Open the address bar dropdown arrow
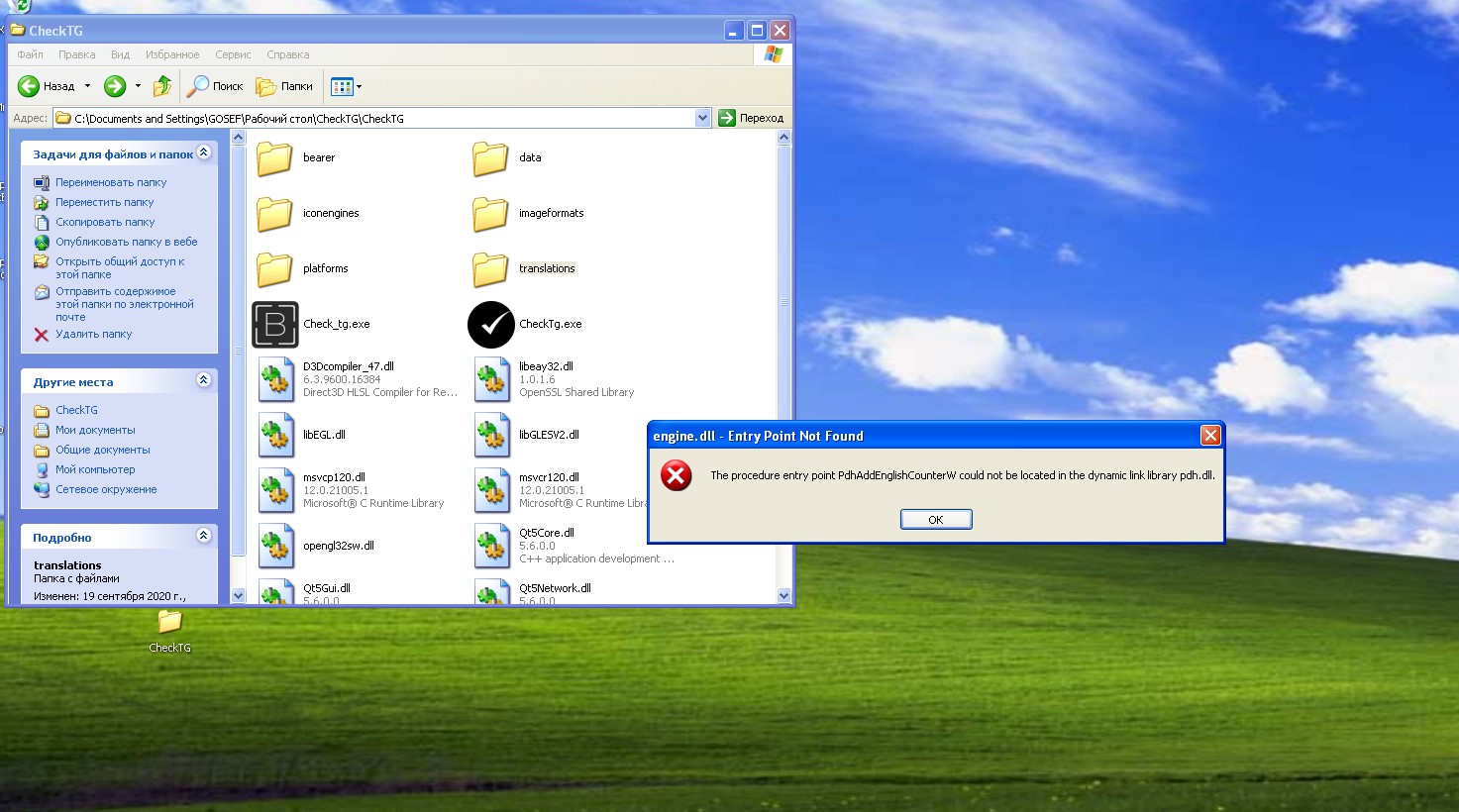The image size is (1459, 812). coord(702,118)
